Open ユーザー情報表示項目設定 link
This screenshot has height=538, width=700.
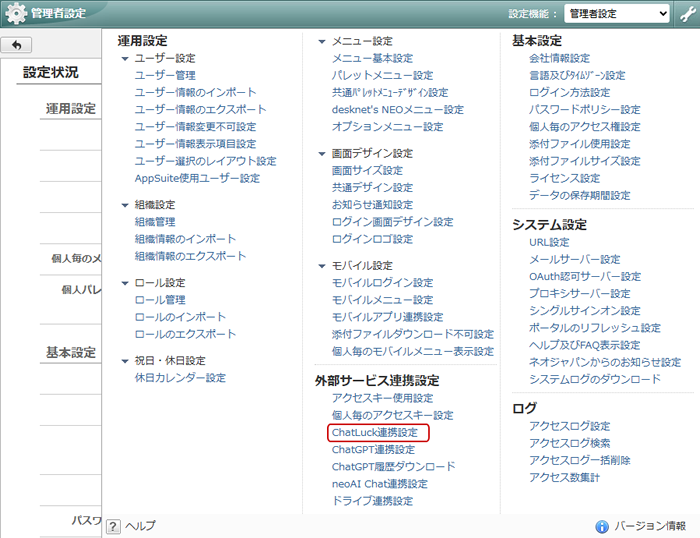click(x=196, y=144)
